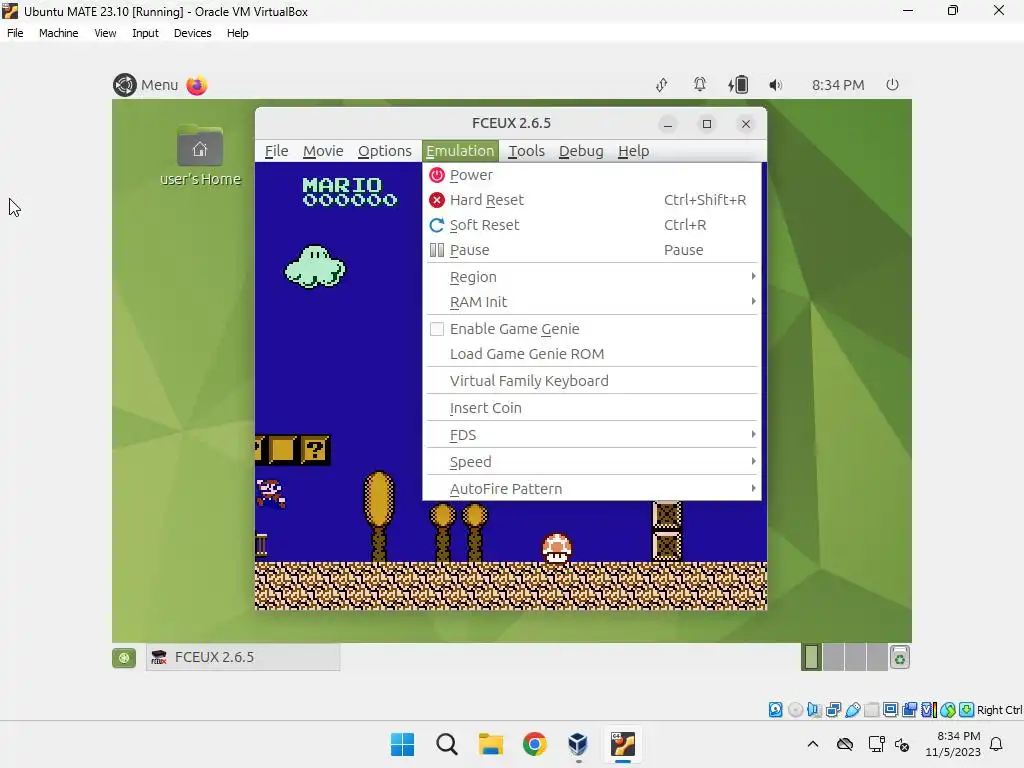Click the power button in MATE panel
Image resolution: width=1024 pixels, height=768 pixels.
pyautogui.click(x=892, y=85)
